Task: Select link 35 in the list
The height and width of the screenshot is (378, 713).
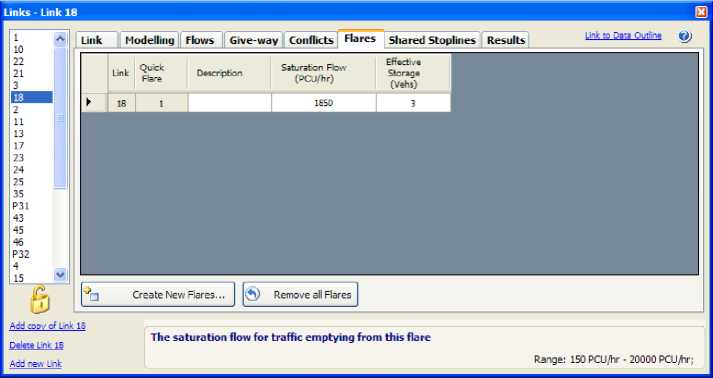Action: pyautogui.click(x=32, y=194)
